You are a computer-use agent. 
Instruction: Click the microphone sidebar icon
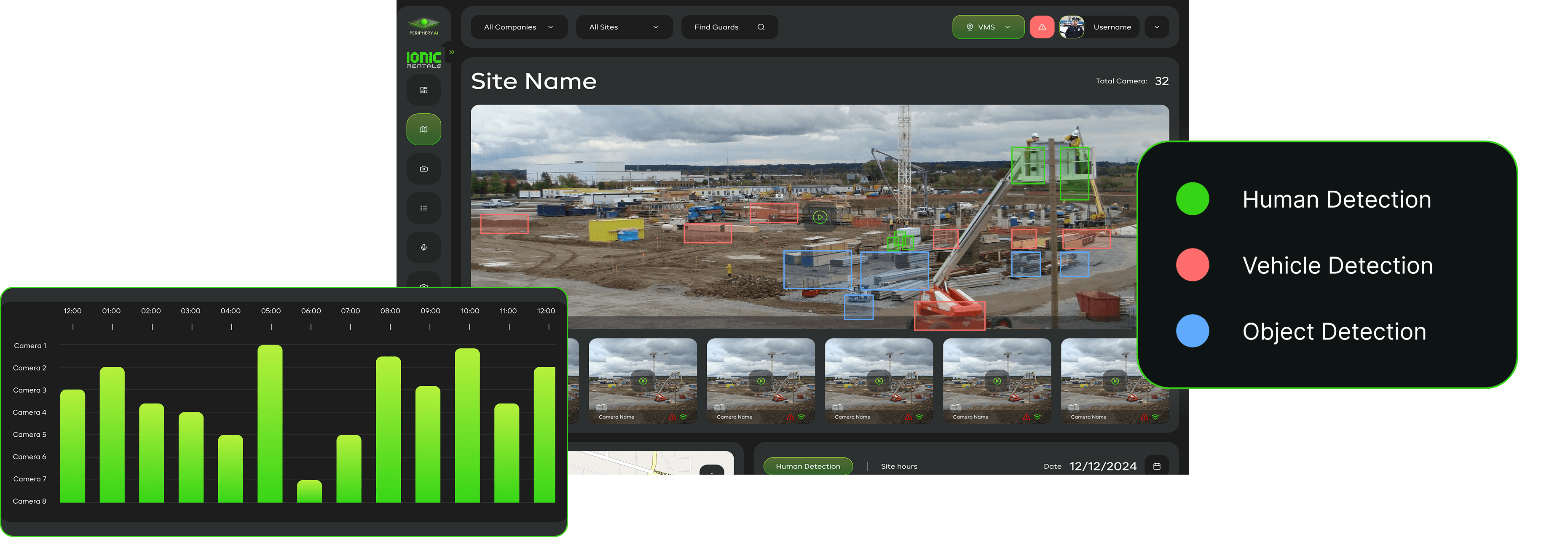[x=423, y=248]
